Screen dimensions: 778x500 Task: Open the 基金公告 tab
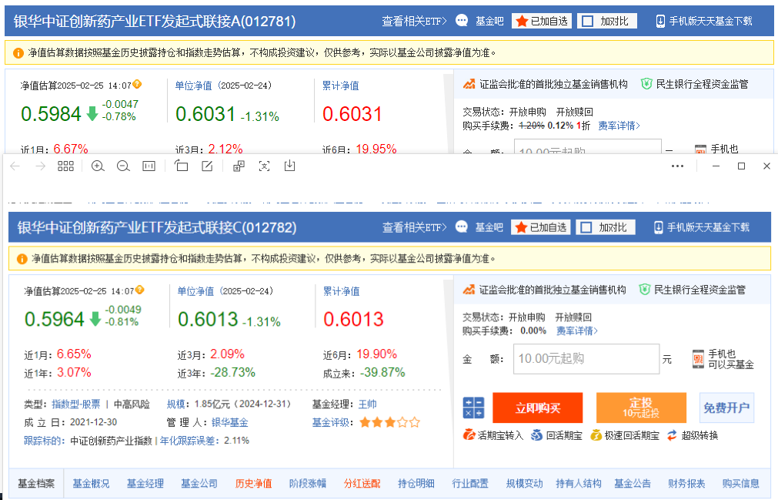click(632, 483)
